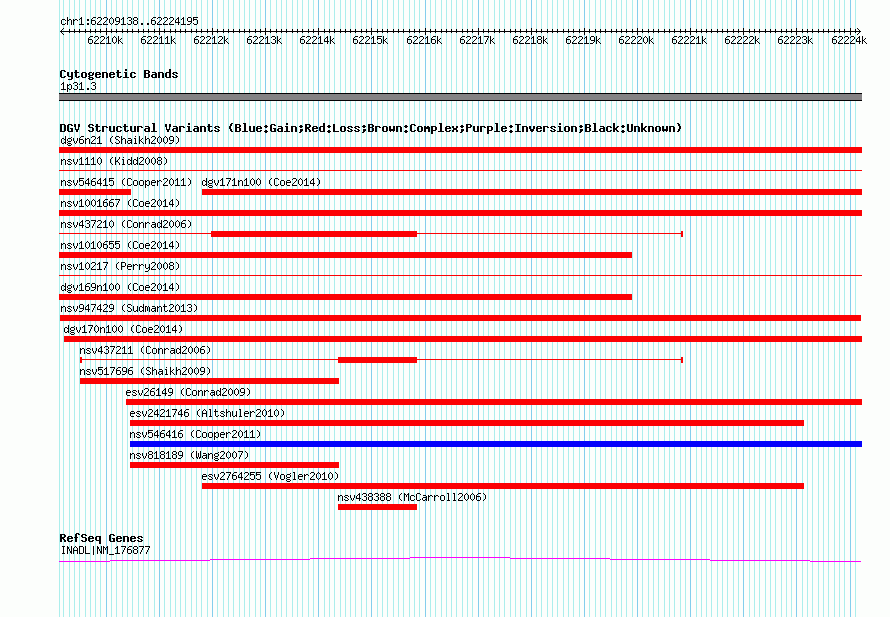Click the nsv1010655 (Coe2014) label
890x617 pixels.
[x=120, y=245]
